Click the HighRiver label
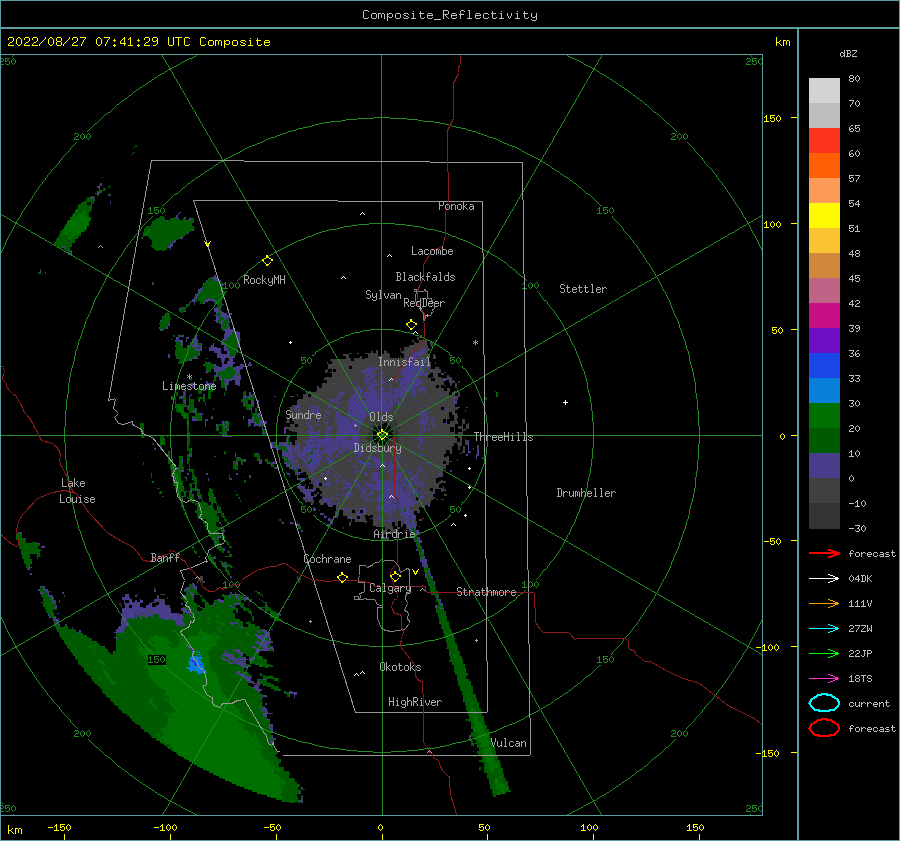 pos(415,702)
